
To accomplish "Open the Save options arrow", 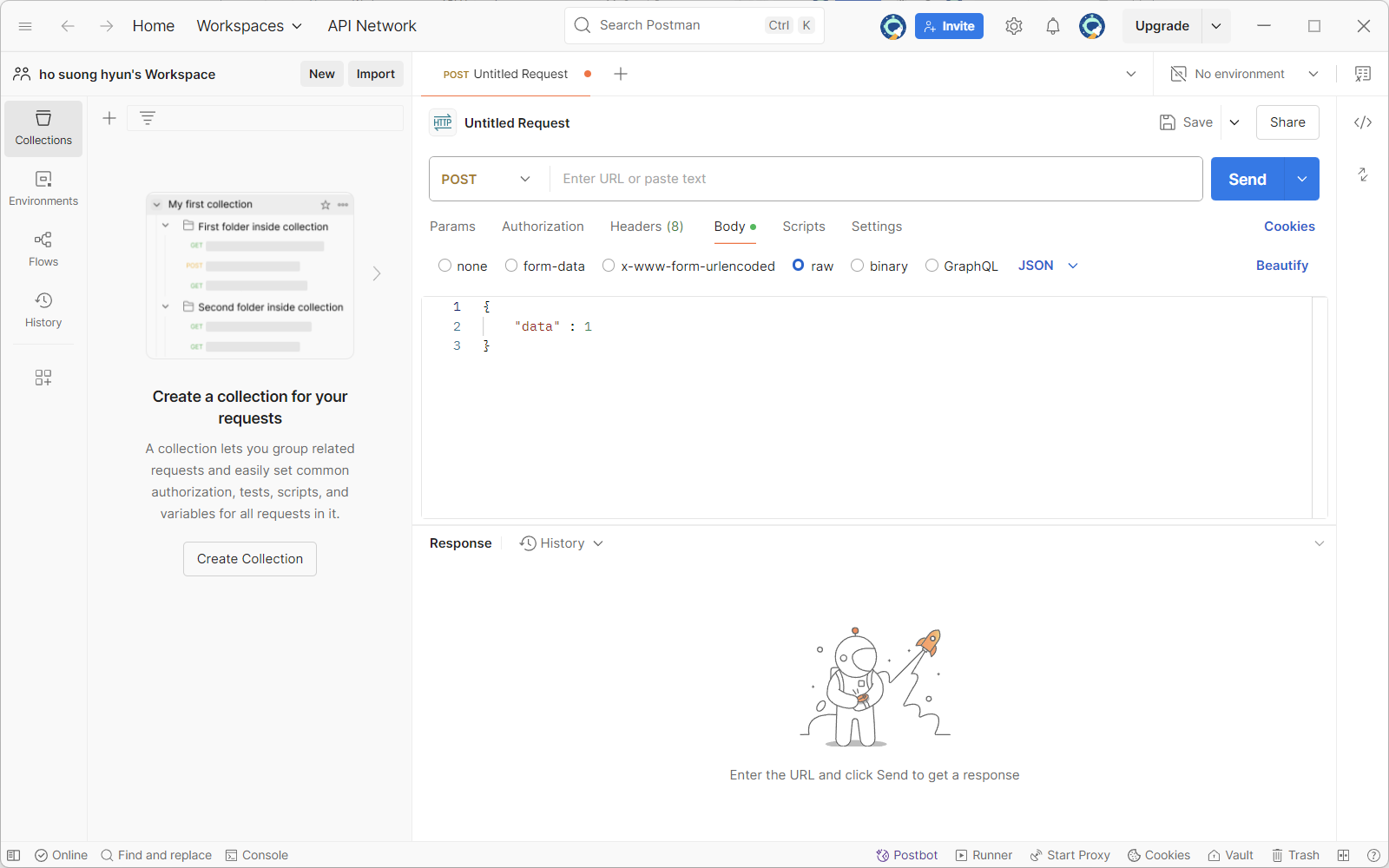I will coord(1234,122).
